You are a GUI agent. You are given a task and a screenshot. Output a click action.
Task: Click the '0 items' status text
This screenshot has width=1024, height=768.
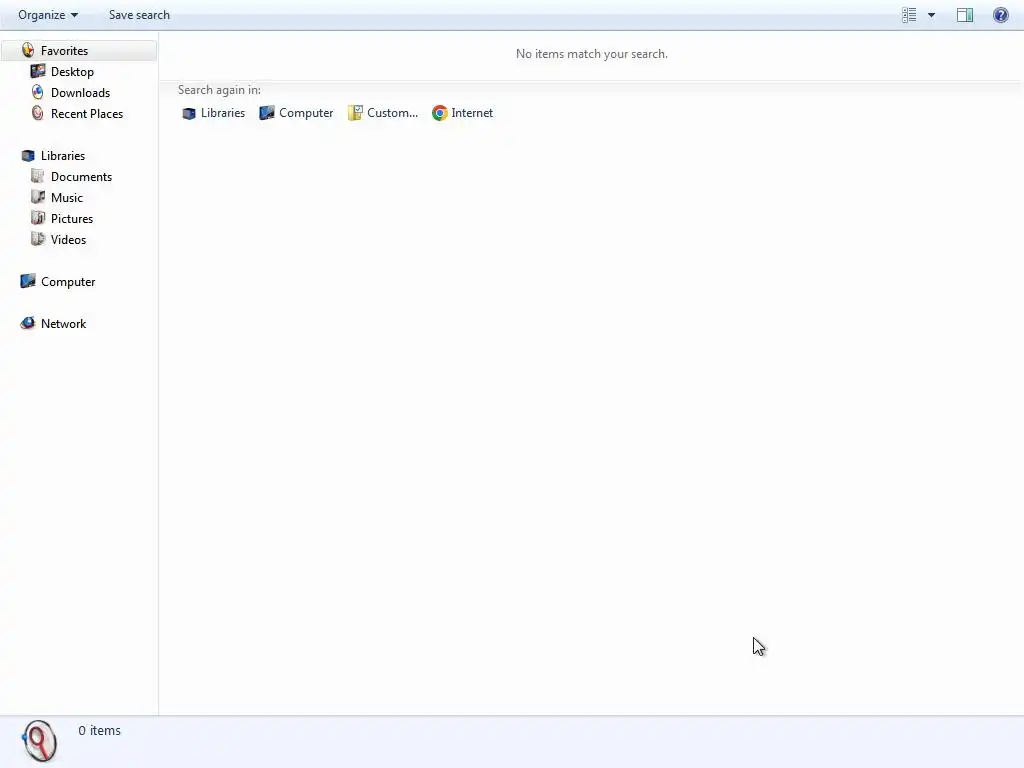coord(99,730)
